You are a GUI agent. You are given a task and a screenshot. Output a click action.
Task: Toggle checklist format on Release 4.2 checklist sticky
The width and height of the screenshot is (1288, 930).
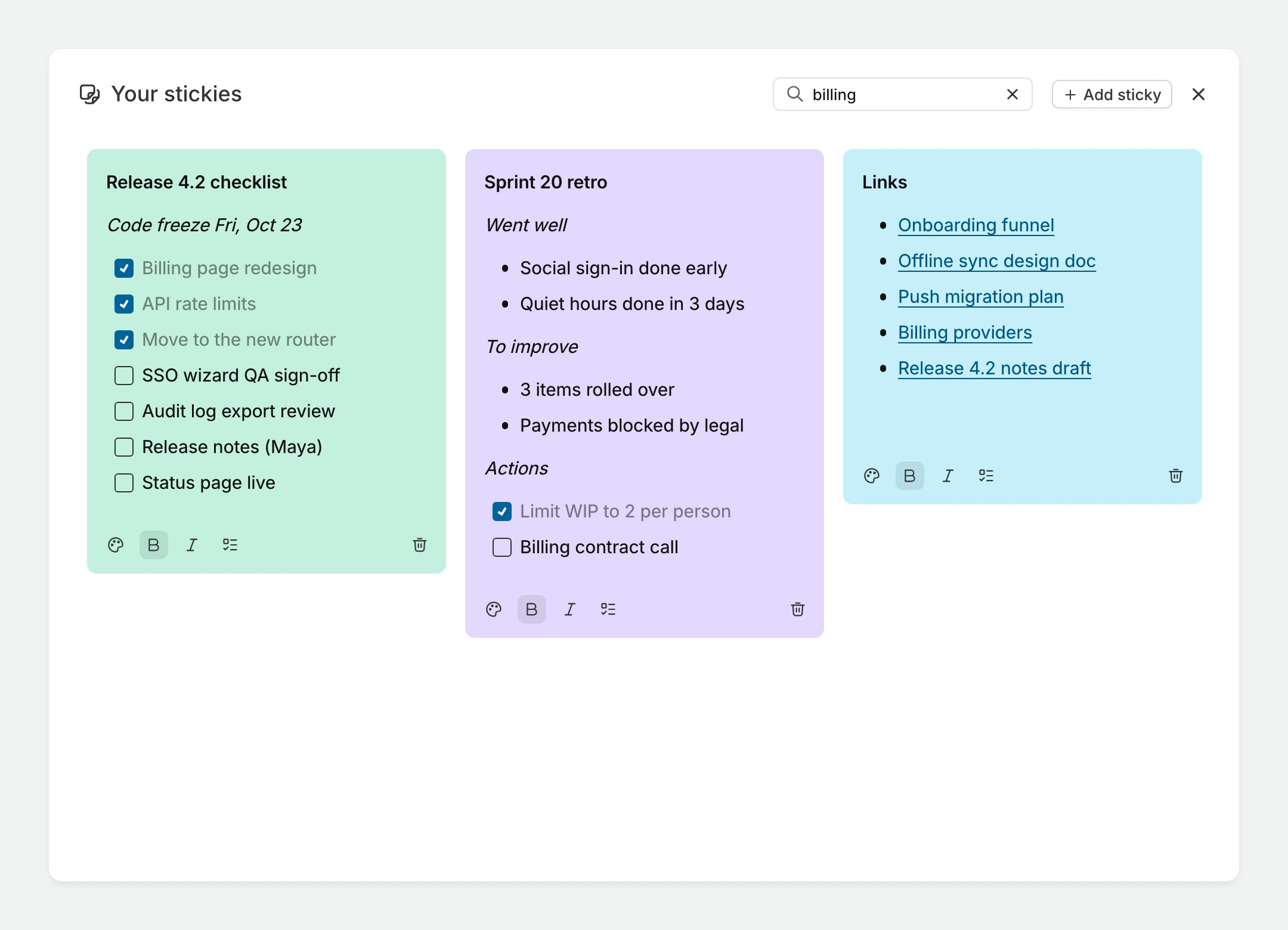pos(230,545)
